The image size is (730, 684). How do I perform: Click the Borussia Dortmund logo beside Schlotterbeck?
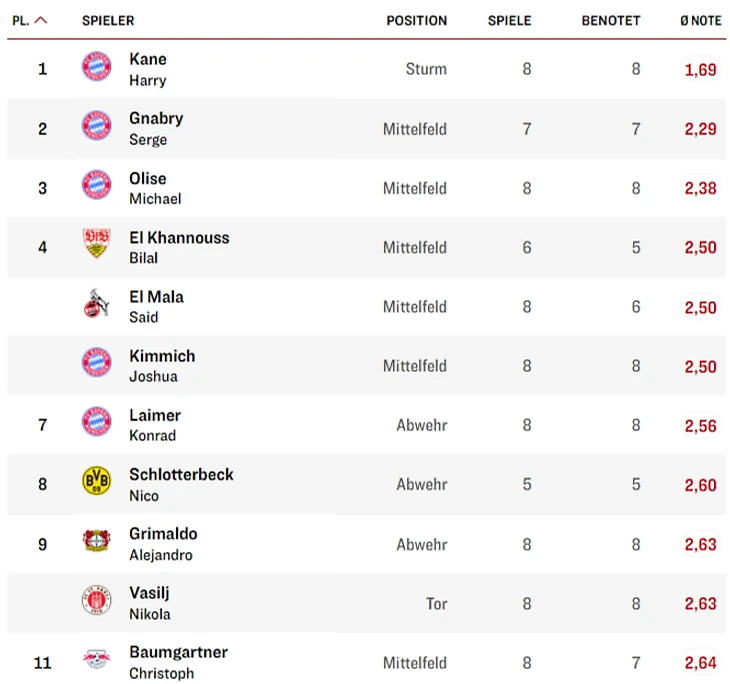97,483
